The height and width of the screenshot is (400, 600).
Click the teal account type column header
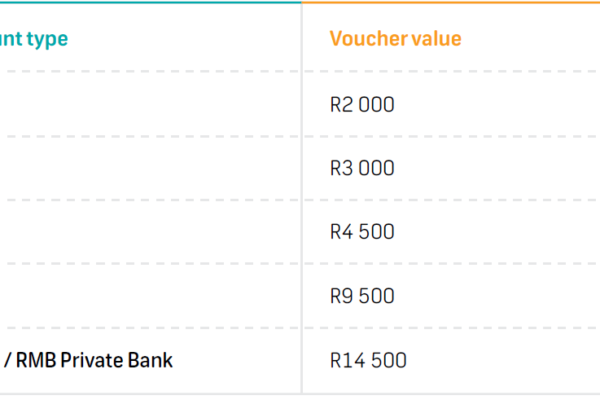click(x=34, y=39)
